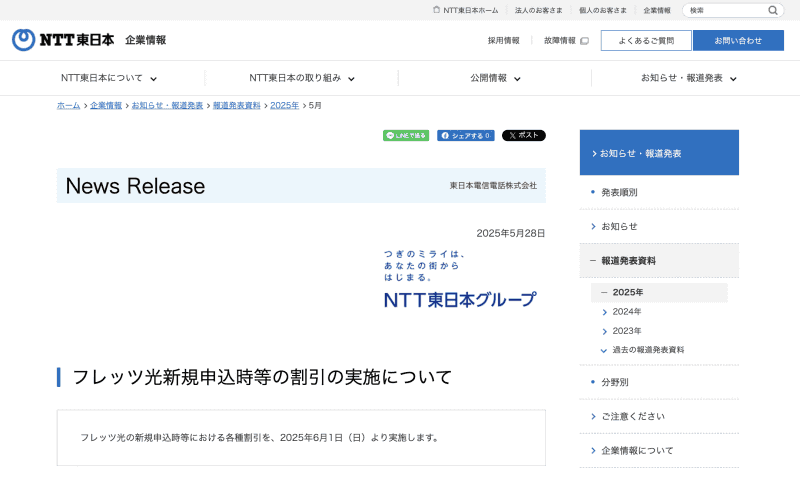Click the NTT East circular logo icon

pos(23,40)
